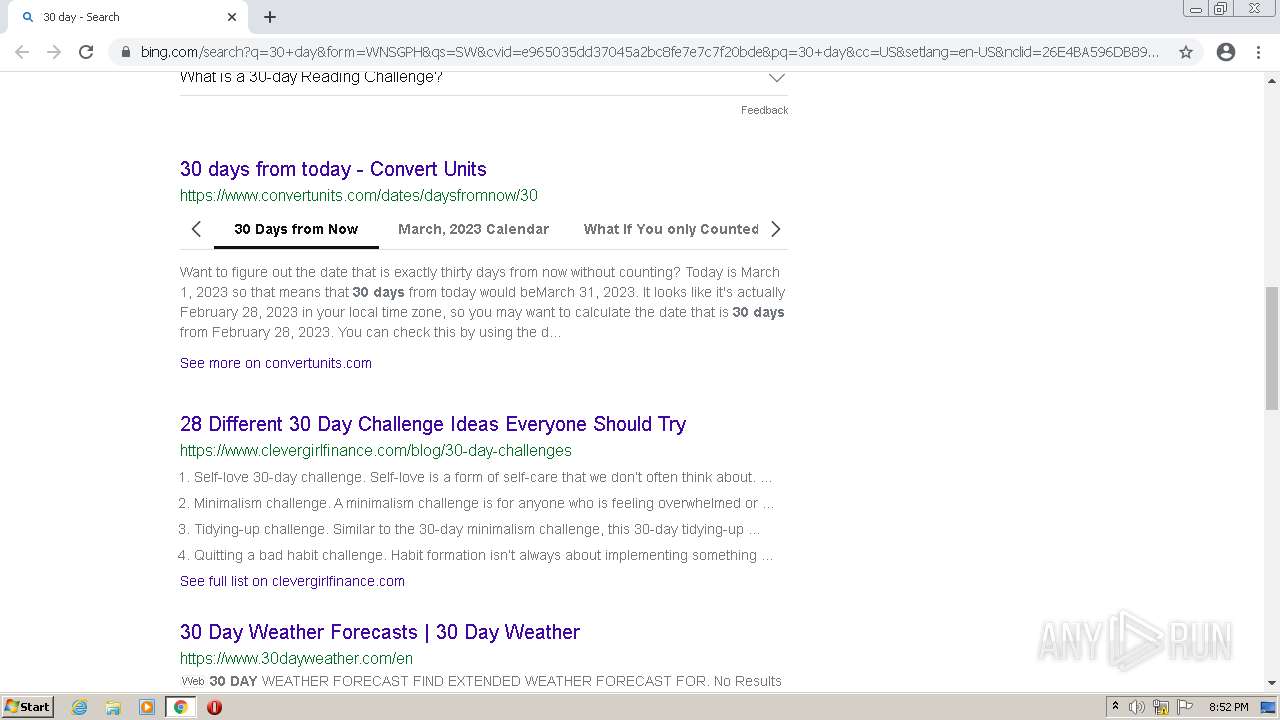The width and height of the screenshot is (1280, 720).
Task: Open '28 Different 30 Day Challenge Ideas' result
Action: point(433,424)
